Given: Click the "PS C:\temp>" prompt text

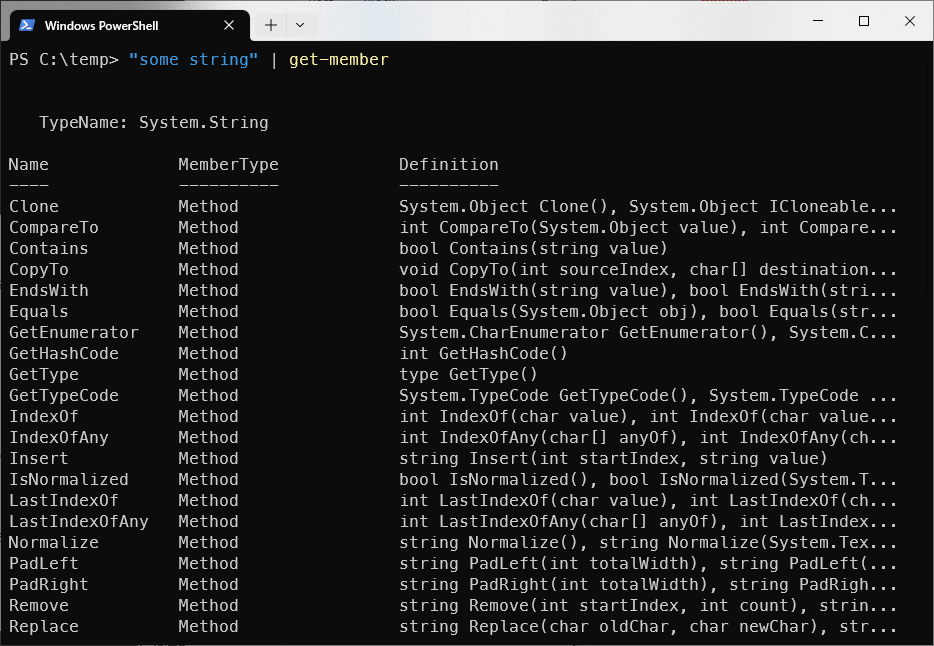Looking at the screenshot, I should tap(64, 60).
